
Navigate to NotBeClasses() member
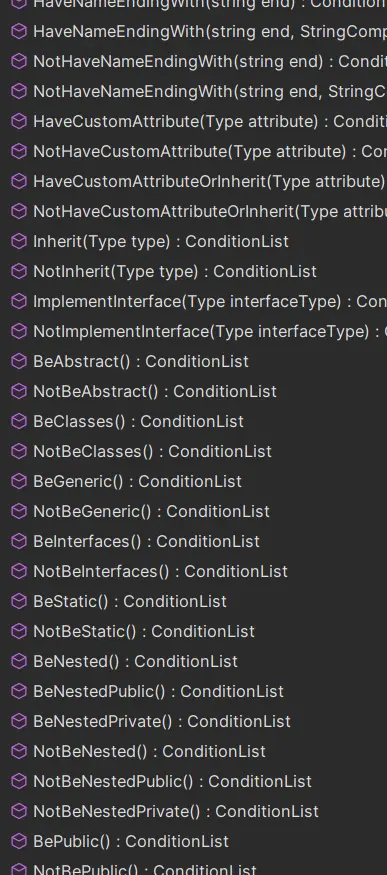(152, 451)
